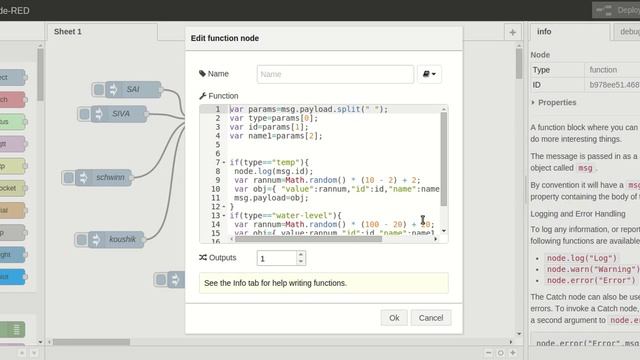Screen dimensions: 640x360
Task: Select the koushik inject node arrow icon
Action: pyautogui.click(x=96, y=240)
